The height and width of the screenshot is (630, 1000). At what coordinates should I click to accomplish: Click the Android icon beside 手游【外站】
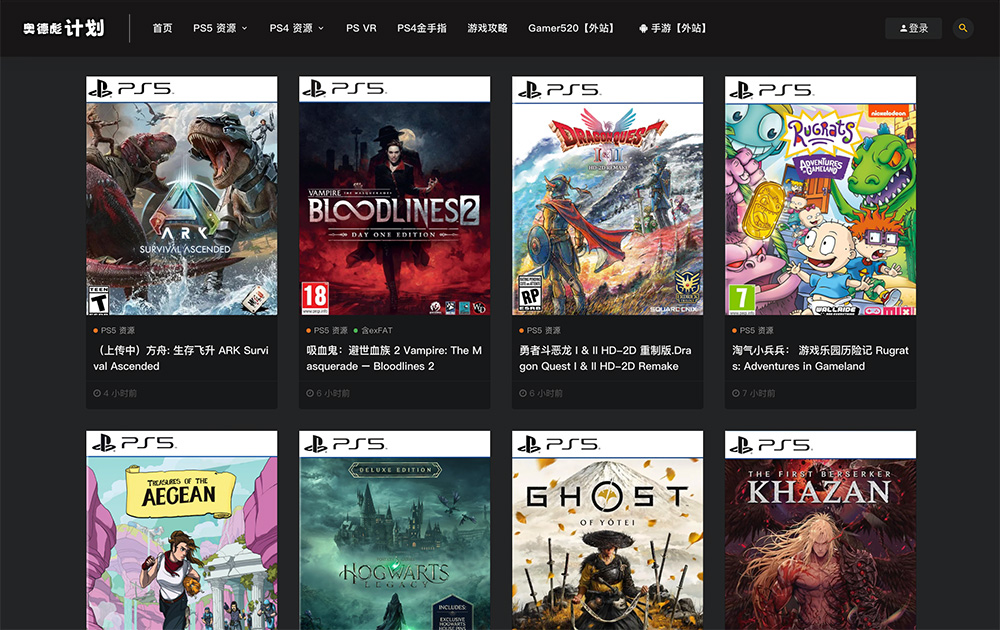(x=642, y=28)
